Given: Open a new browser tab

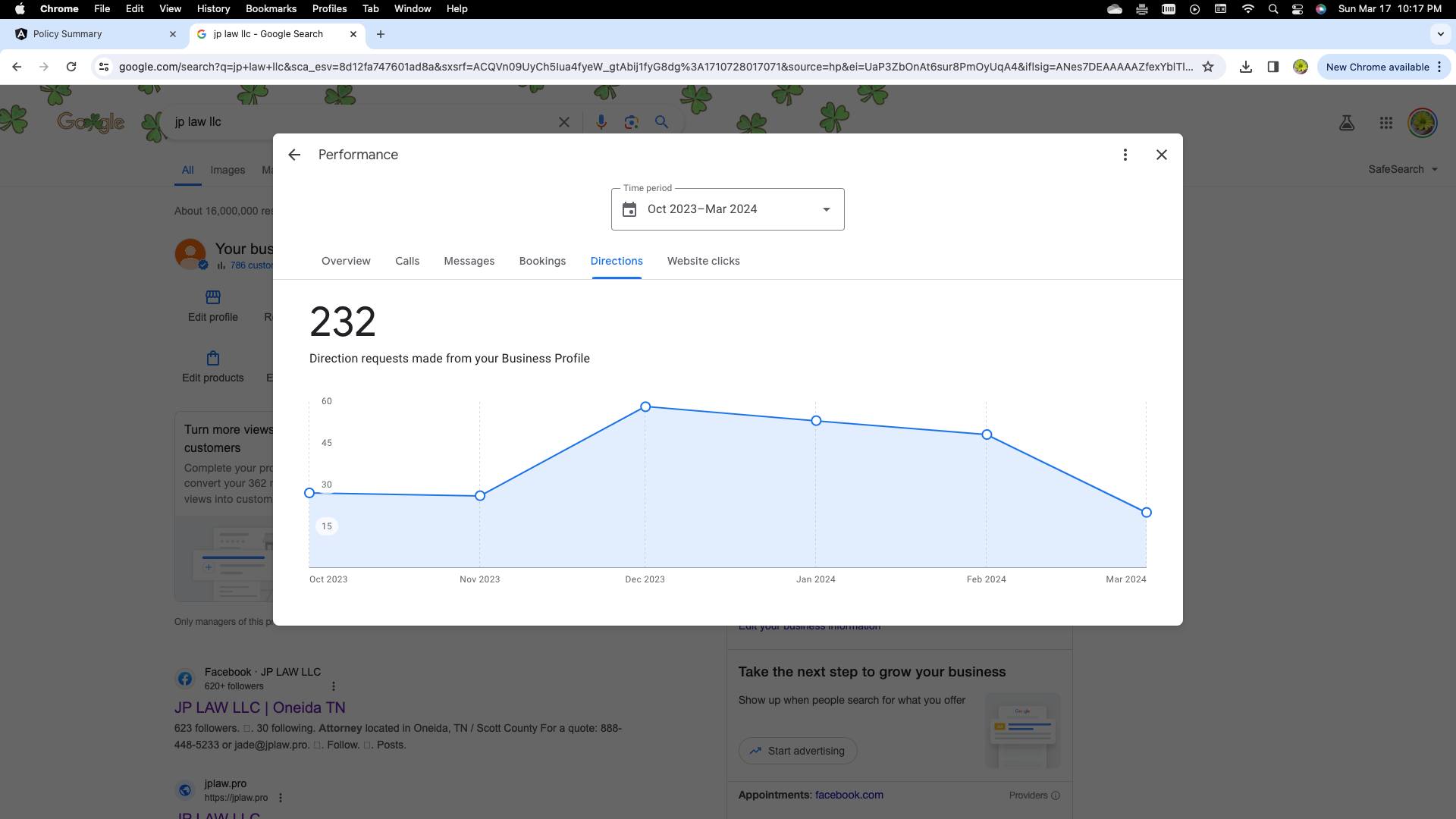Looking at the screenshot, I should tap(381, 34).
